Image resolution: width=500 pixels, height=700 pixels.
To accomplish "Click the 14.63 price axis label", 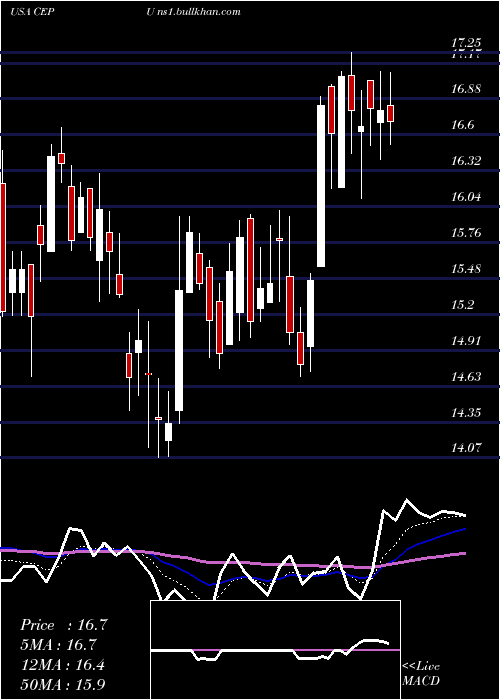I will (x=466, y=377).
